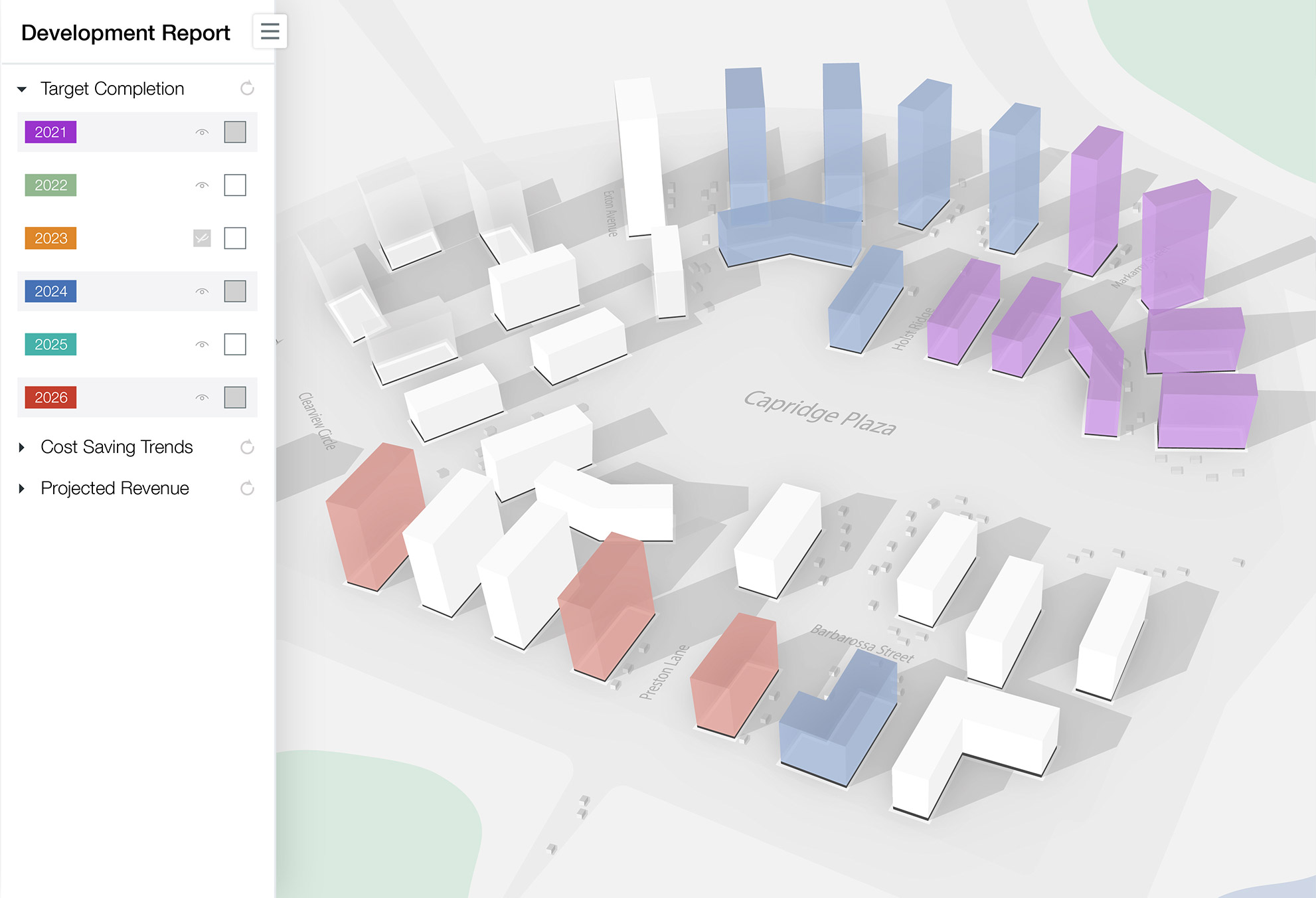
Task: Check the 2025 checkbox
Action: tap(235, 345)
